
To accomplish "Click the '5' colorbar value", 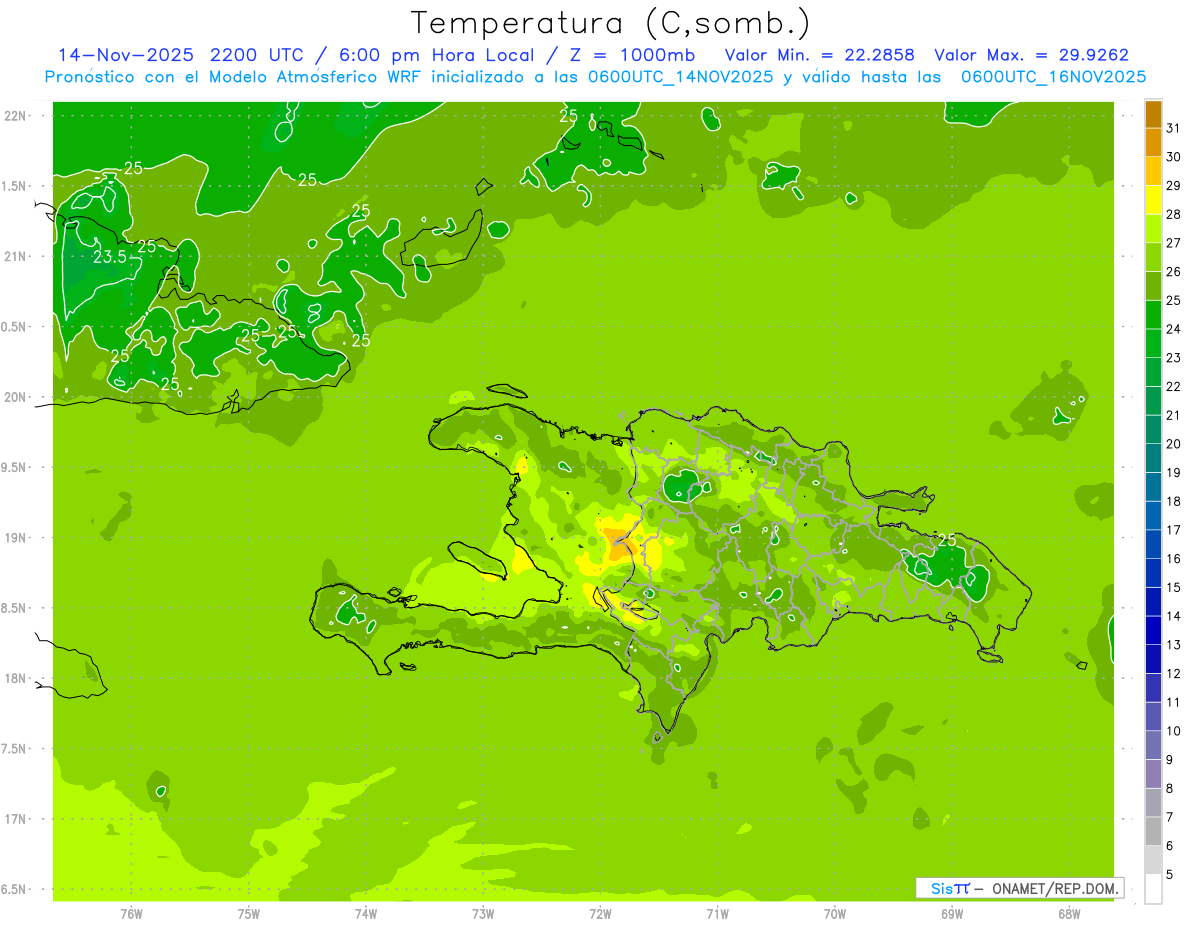I will pyautogui.click(x=1170, y=874).
